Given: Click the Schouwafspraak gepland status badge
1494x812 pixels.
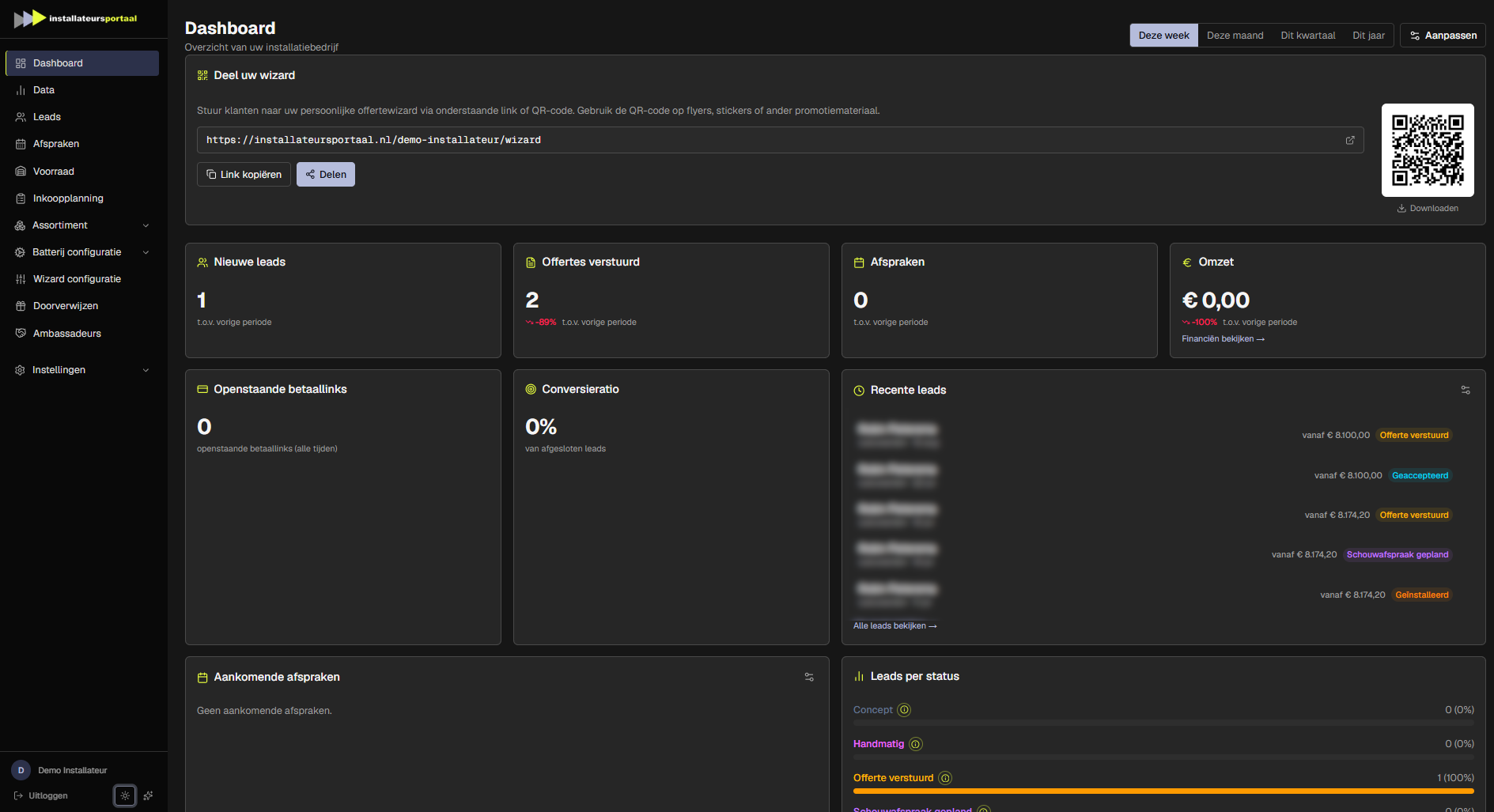Looking at the screenshot, I should [1398, 555].
